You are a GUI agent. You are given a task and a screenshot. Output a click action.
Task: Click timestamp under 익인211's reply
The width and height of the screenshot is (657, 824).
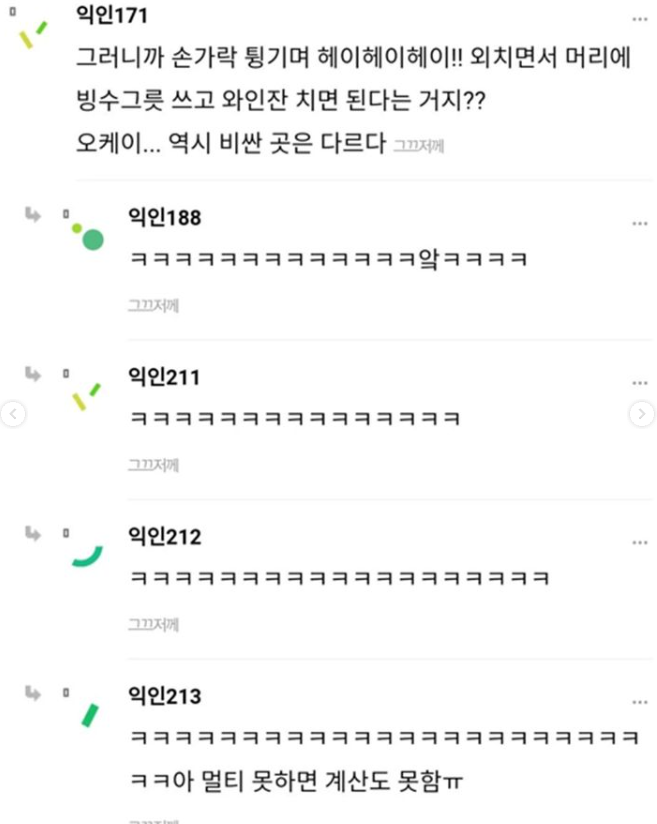coord(153,465)
